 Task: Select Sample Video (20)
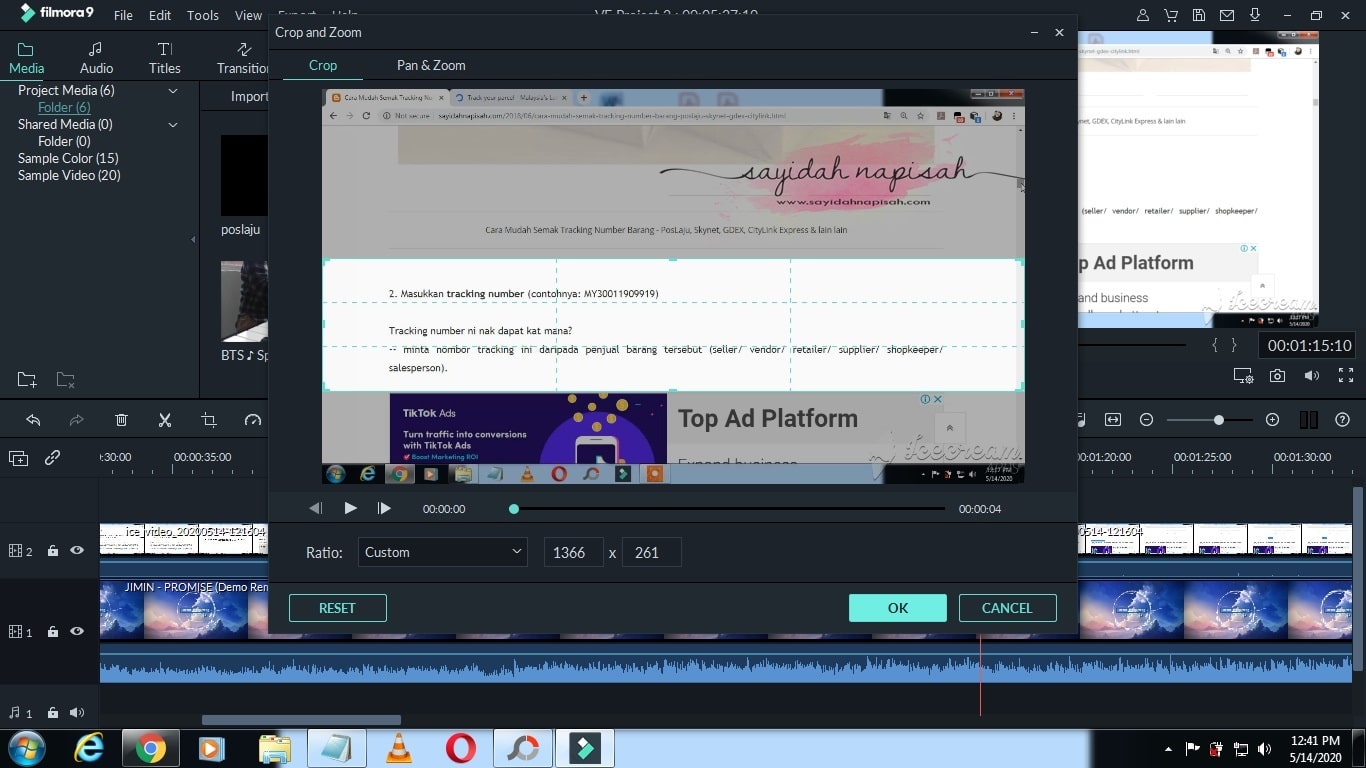pyautogui.click(x=69, y=176)
